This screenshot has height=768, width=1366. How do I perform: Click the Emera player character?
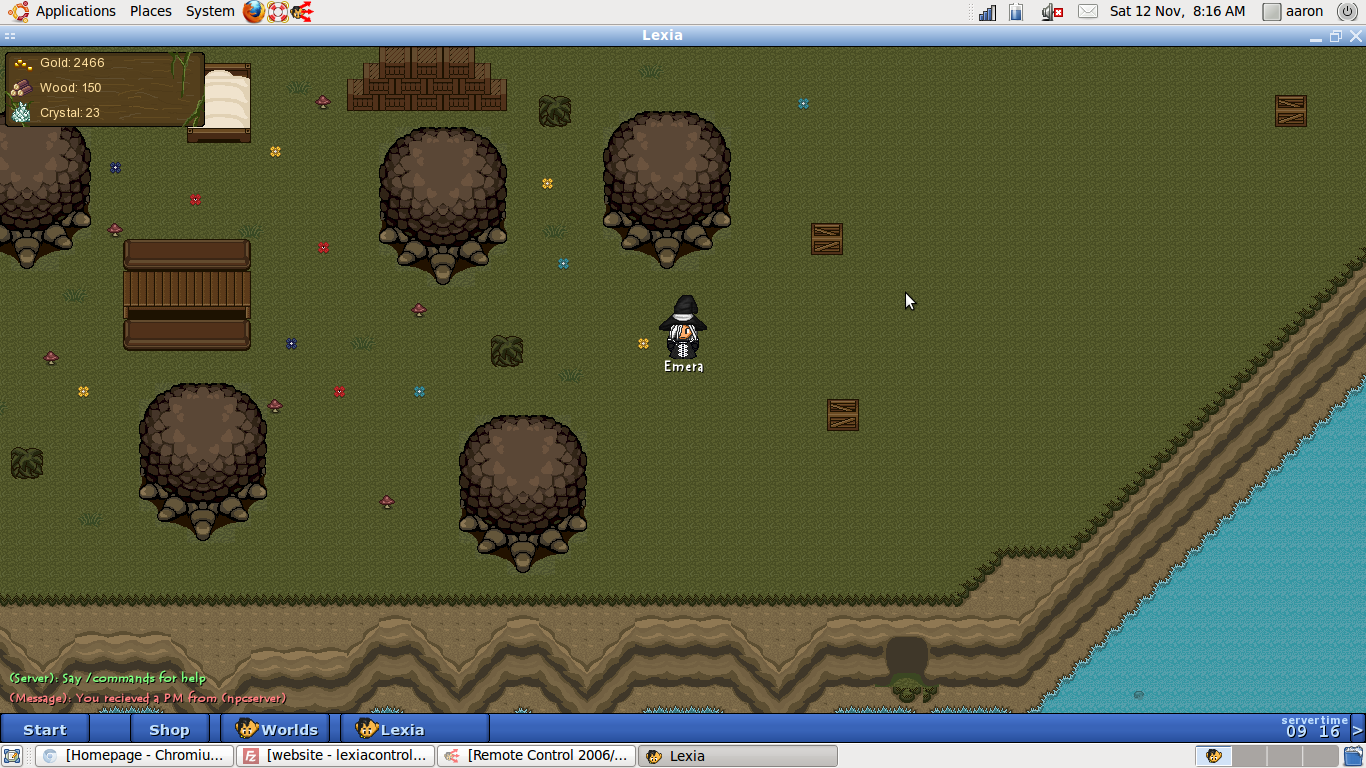click(684, 328)
